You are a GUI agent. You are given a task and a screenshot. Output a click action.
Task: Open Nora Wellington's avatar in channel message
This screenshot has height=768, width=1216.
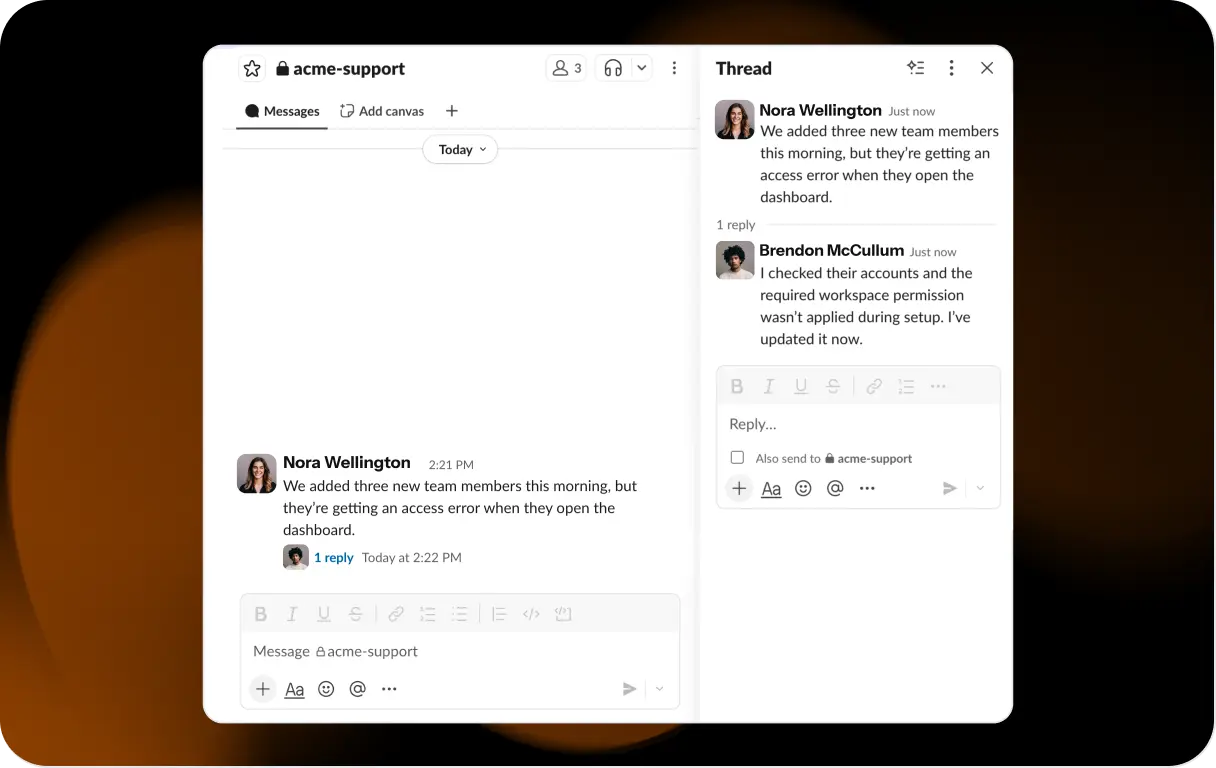(x=256, y=474)
